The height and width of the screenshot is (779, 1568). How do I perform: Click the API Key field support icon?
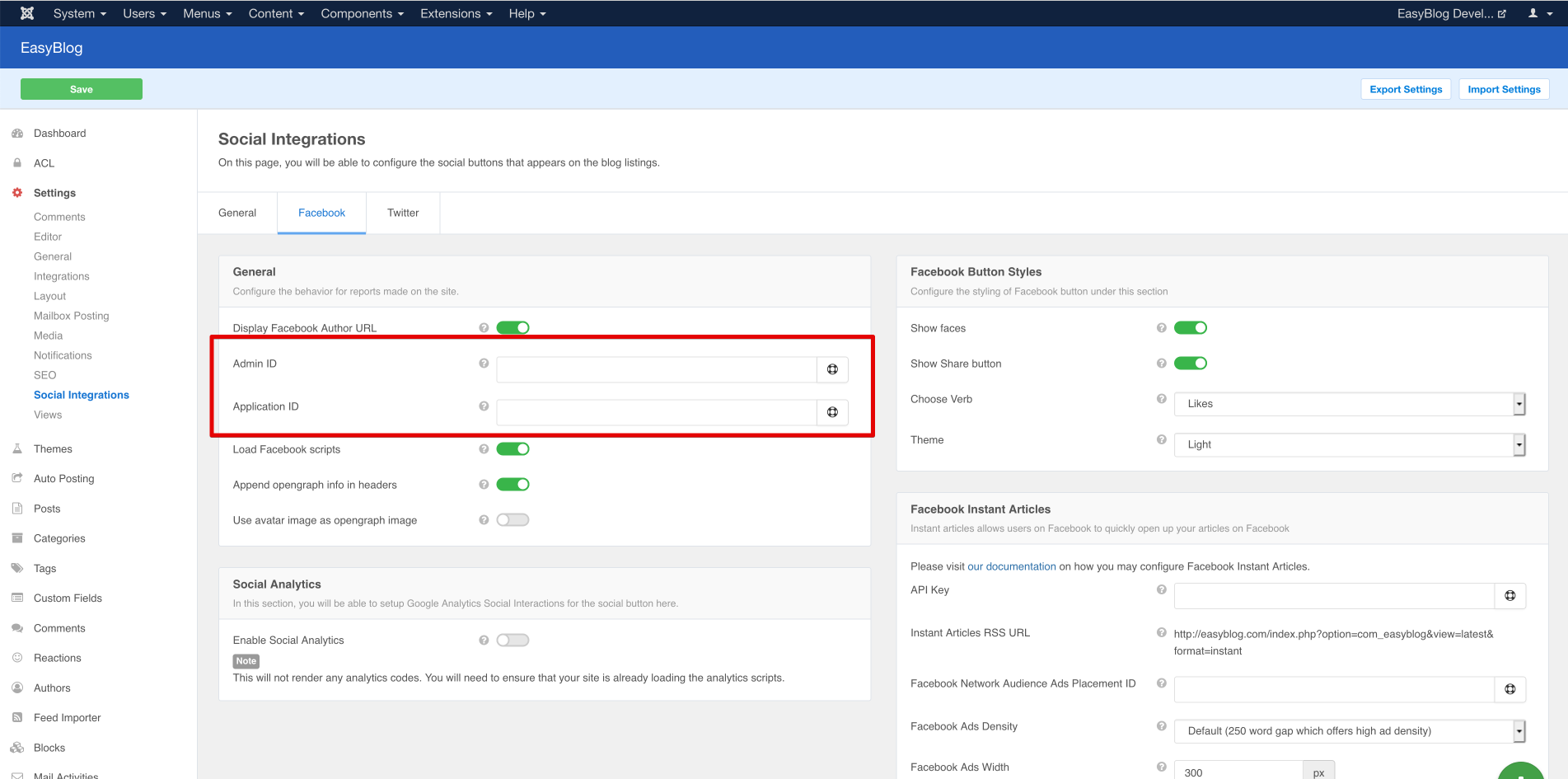click(1510, 596)
